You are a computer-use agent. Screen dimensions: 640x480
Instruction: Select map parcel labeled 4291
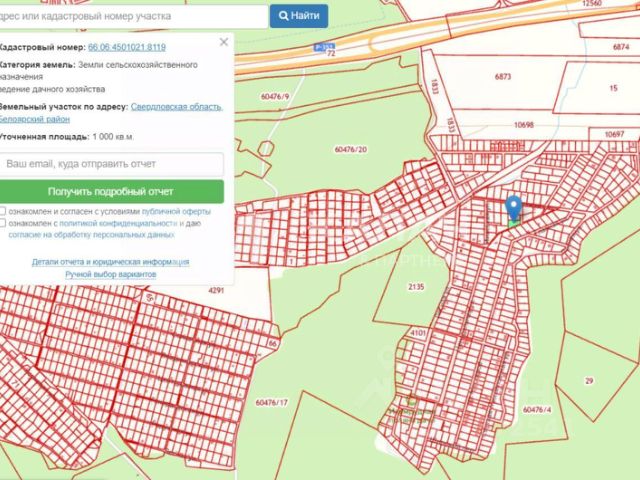[x=216, y=291]
